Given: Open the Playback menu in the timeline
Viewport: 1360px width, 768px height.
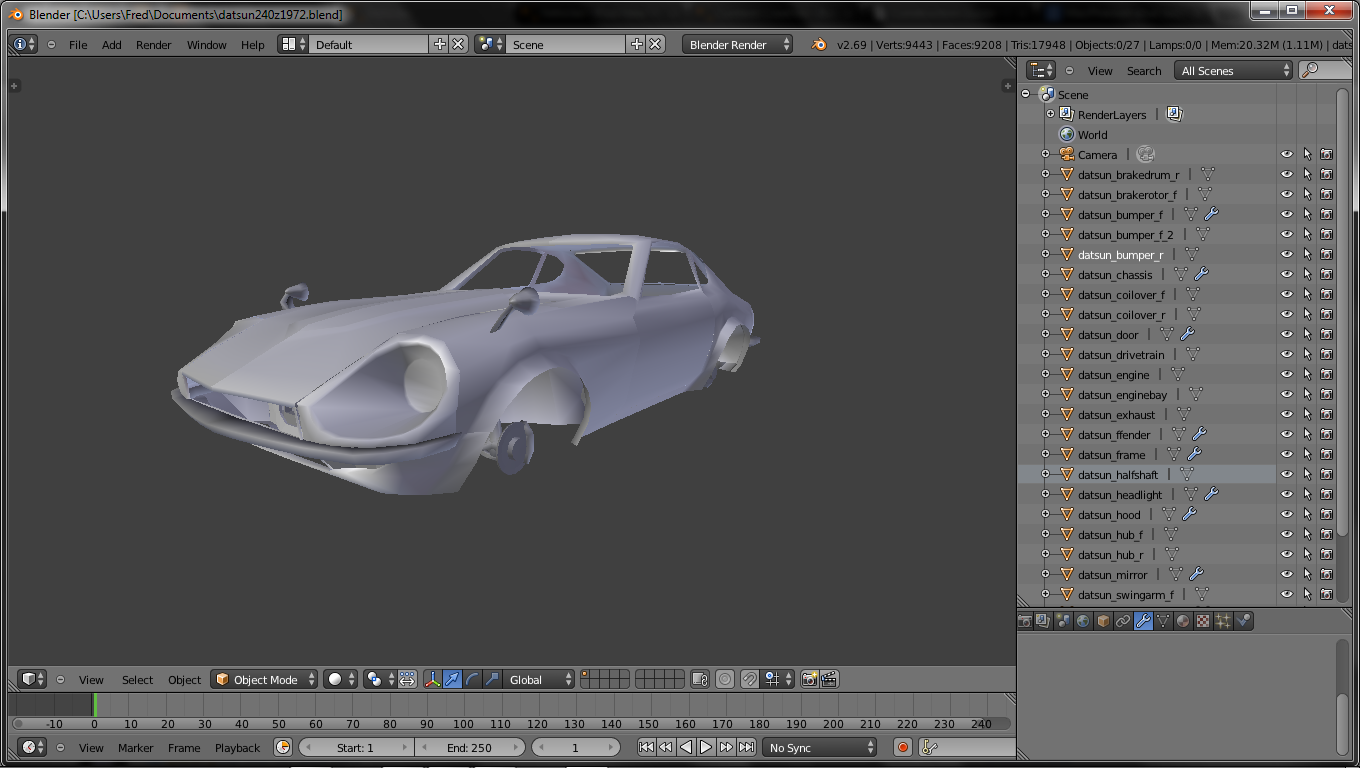Looking at the screenshot, I should 237,748.
